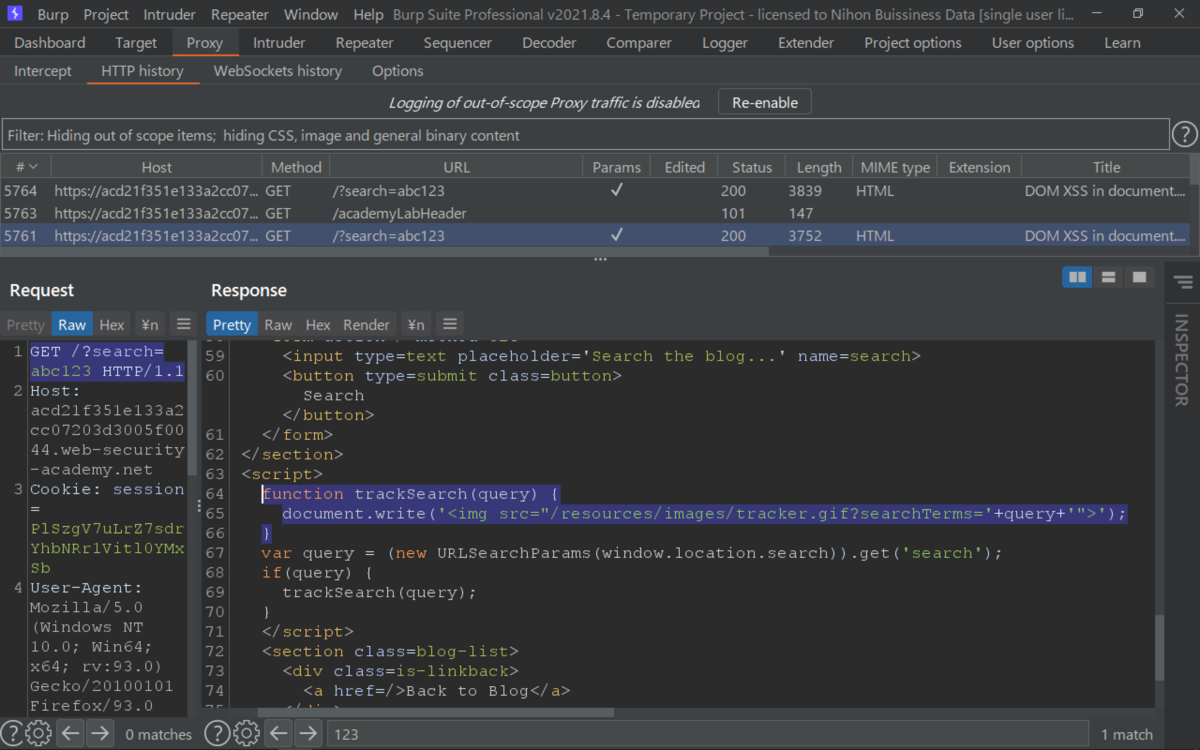Switch to the Target tab

pos(136,43)
